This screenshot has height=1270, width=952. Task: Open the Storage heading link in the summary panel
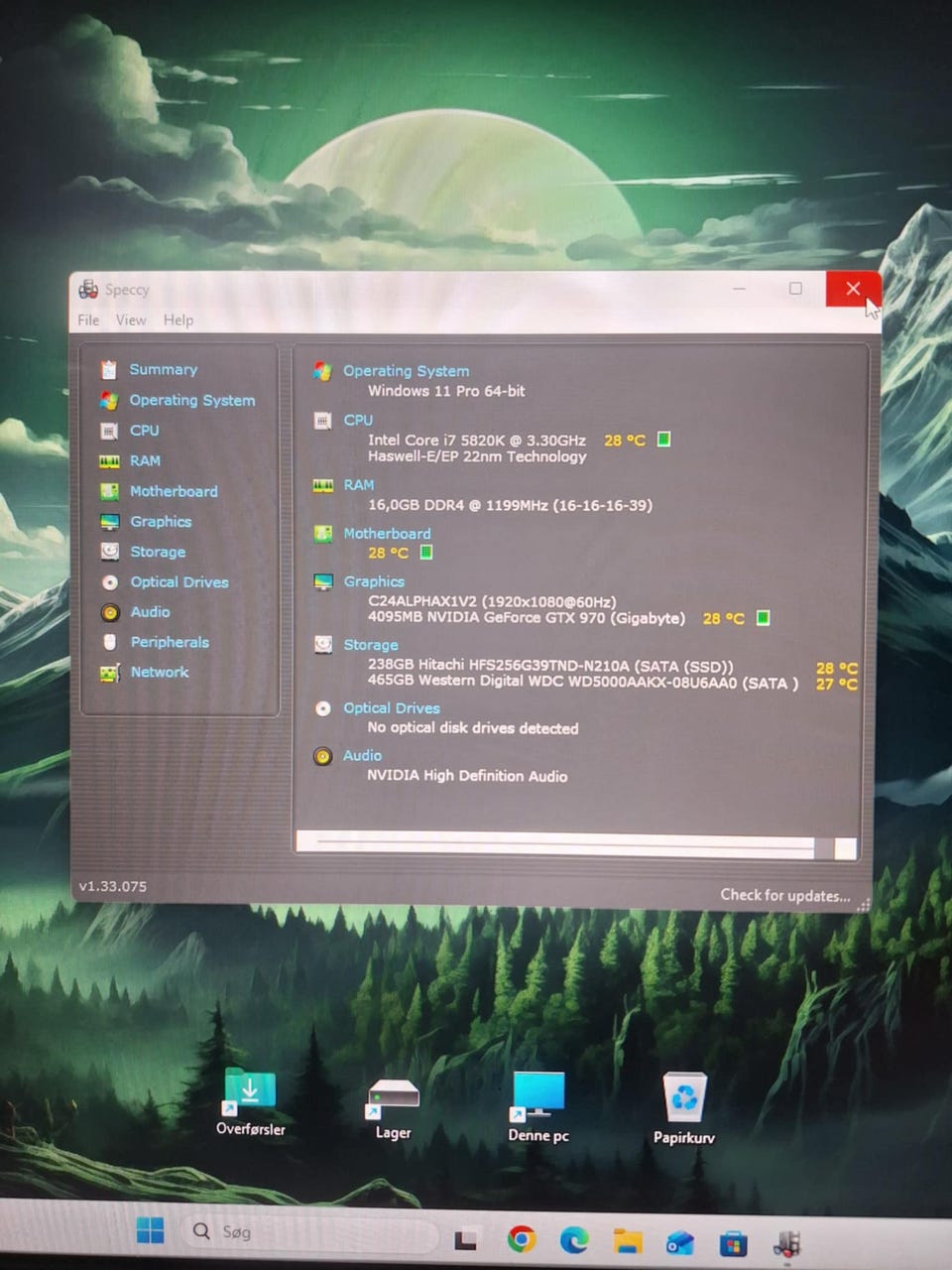371,645
